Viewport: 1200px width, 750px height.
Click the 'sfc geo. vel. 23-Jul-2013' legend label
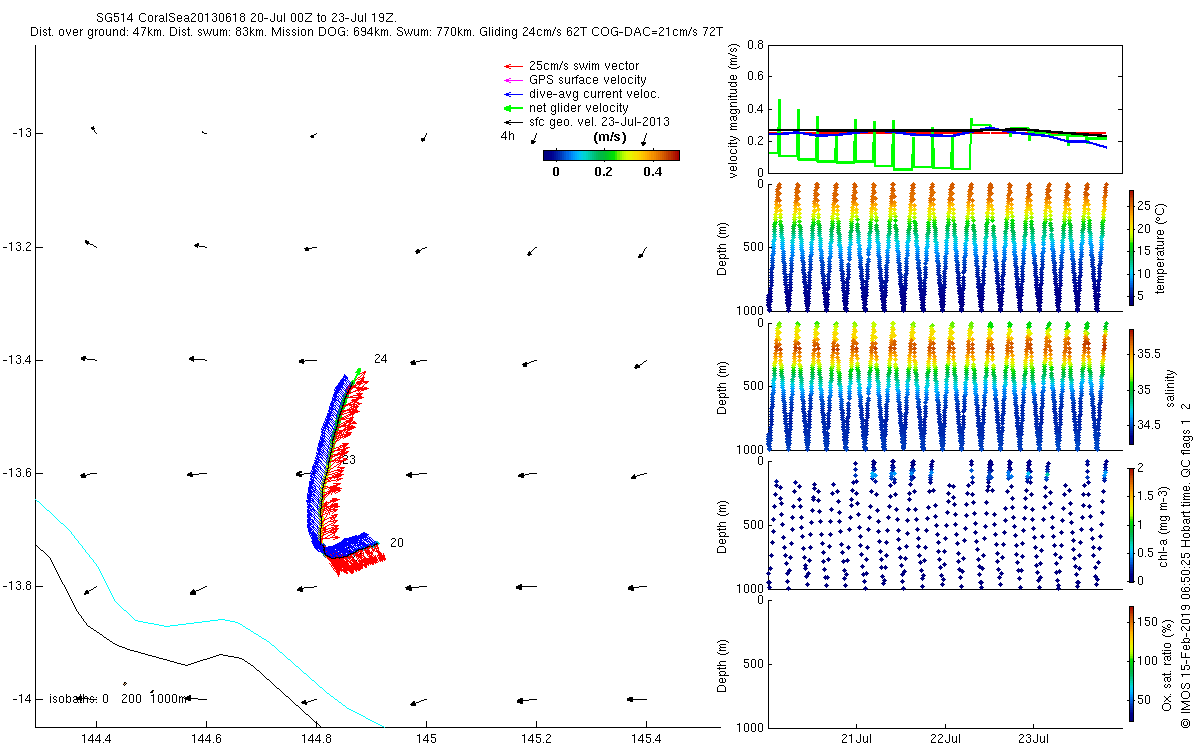(x=599, y=122)
